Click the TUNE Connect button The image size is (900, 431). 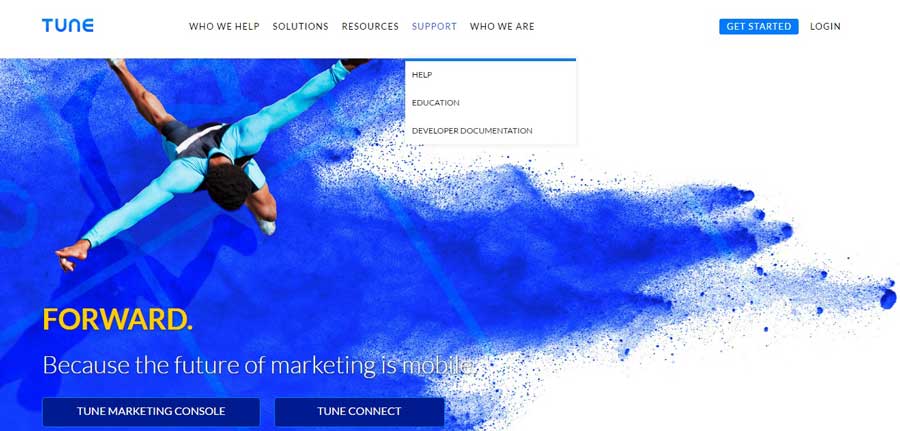click(x=359, y=411)
